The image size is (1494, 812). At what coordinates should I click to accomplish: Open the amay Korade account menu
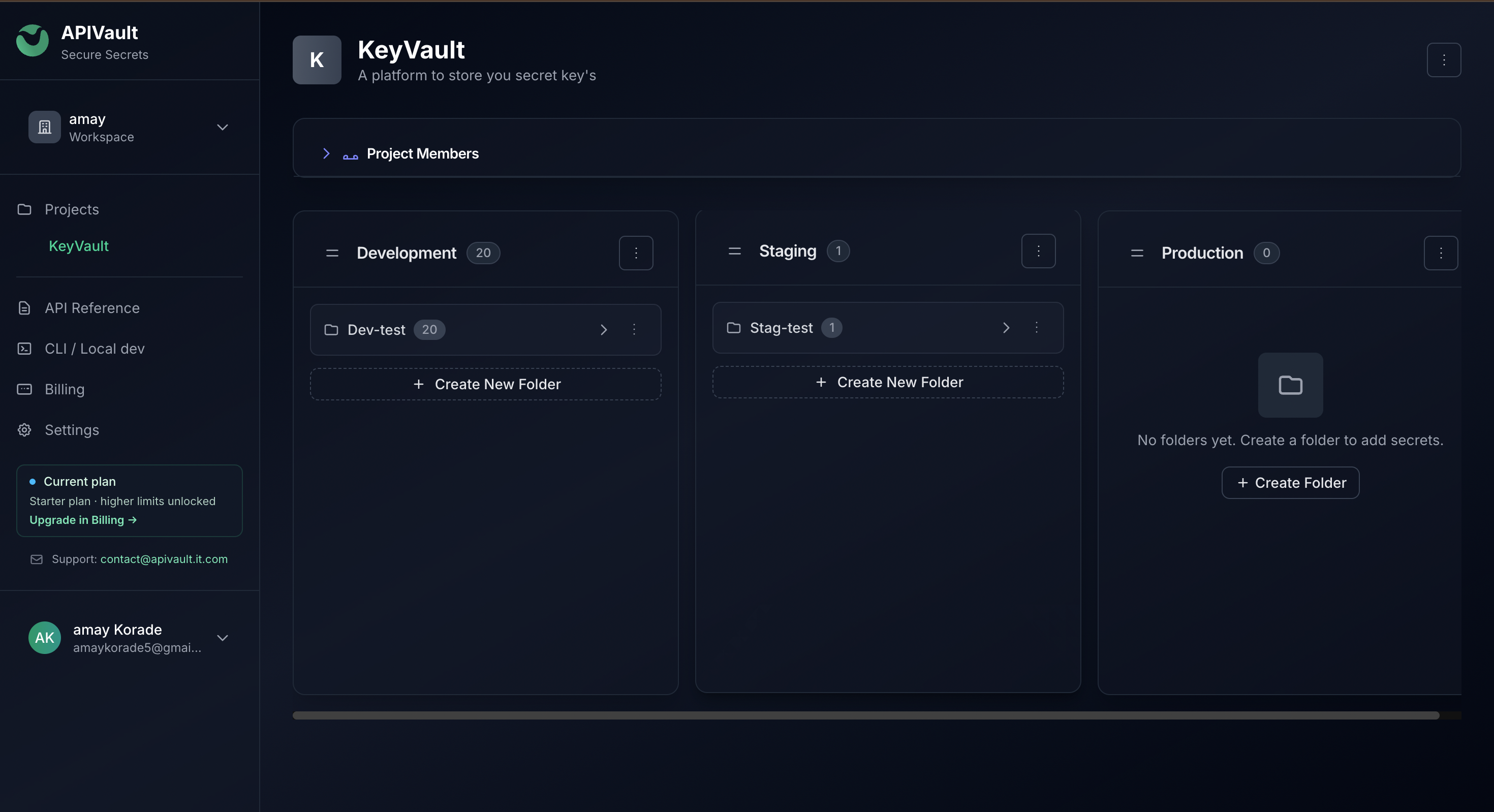point(222,637)
